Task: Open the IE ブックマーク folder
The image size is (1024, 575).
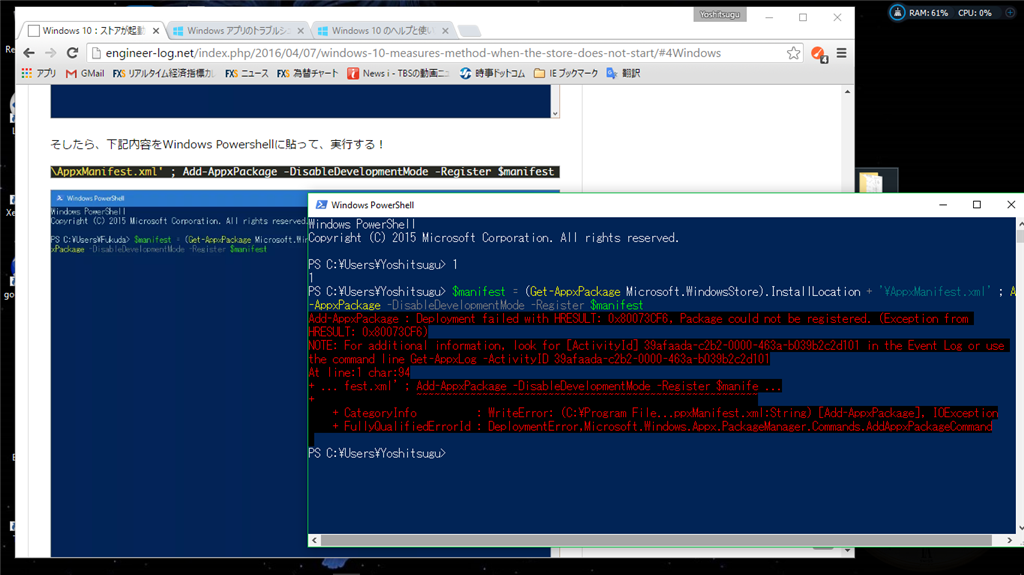Action: click(x=566, y=73)
